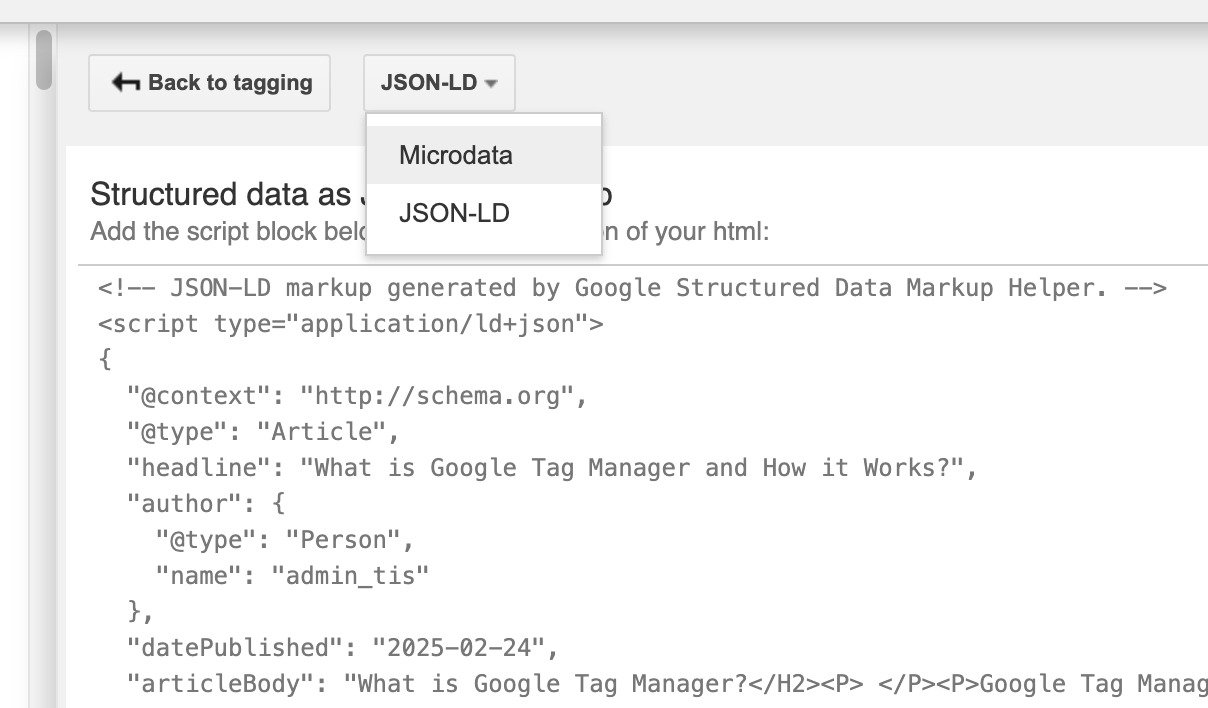
Task: Click the "@context": "http://schema.org" line
Action: (357, 396)
